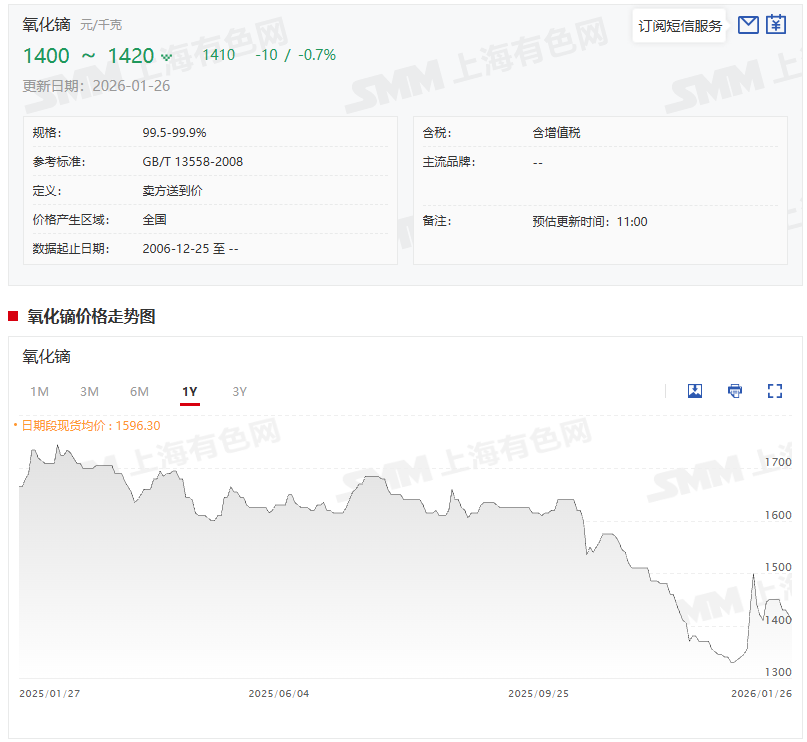807x742 pixels.
Task: Click the green price-drop arrow icon
Action: [x=166, y=57]
